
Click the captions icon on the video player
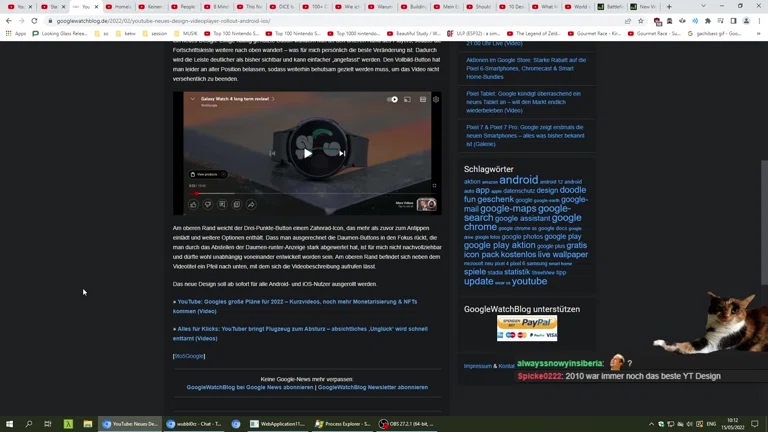pyautogui.click(x=423, y=99)
